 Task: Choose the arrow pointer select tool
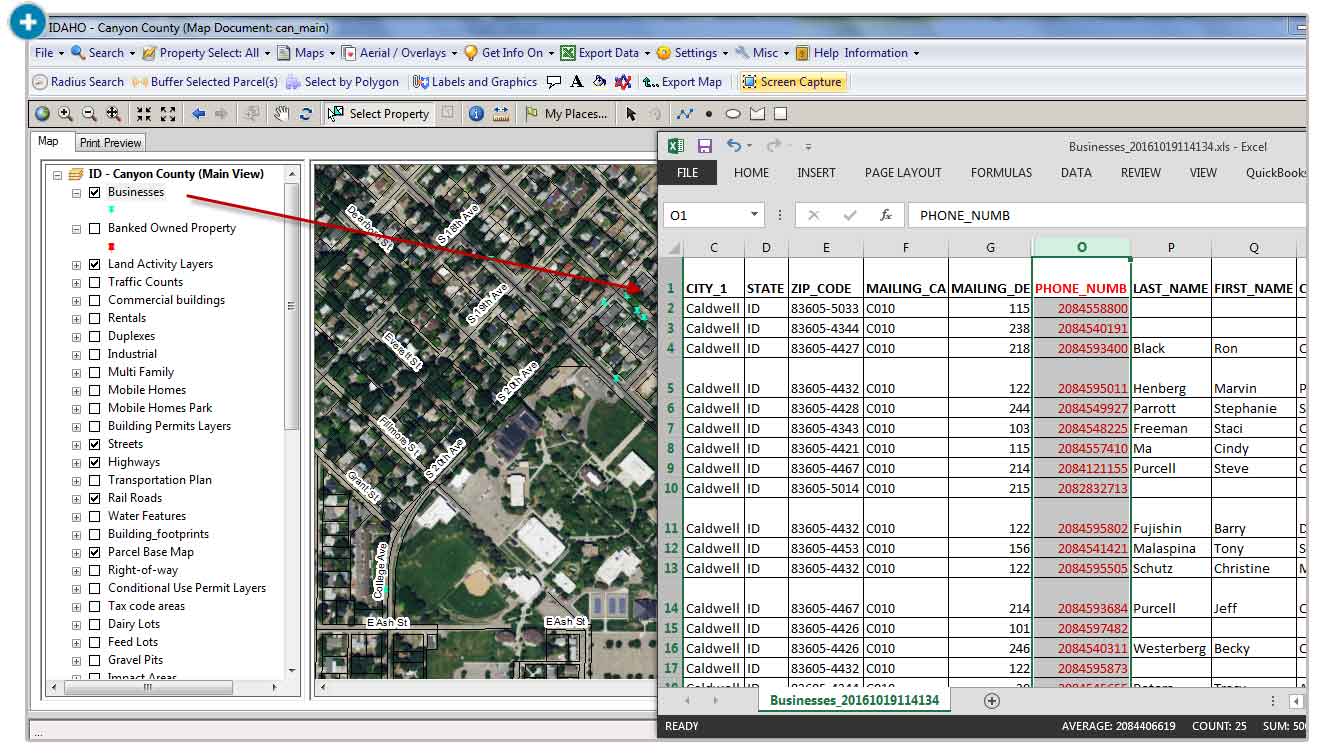pyautogui.click(x=631, y=114)
